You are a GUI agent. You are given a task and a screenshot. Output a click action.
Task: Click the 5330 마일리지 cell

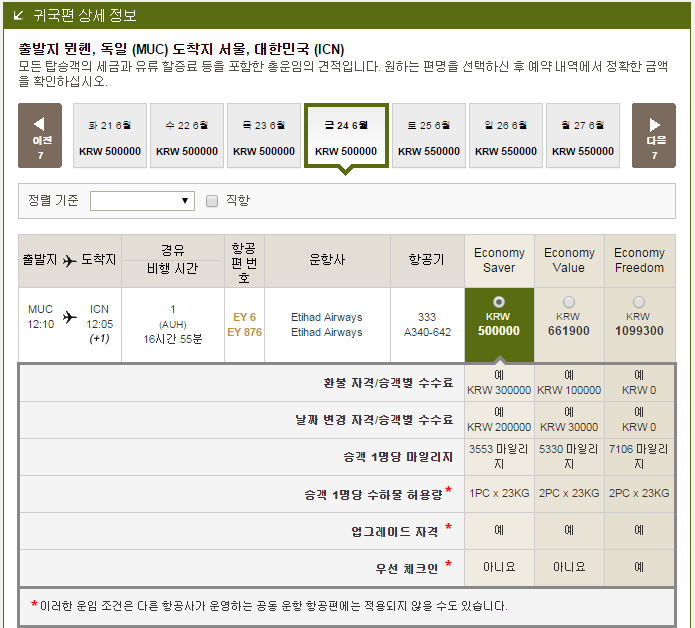pos(569,456)
